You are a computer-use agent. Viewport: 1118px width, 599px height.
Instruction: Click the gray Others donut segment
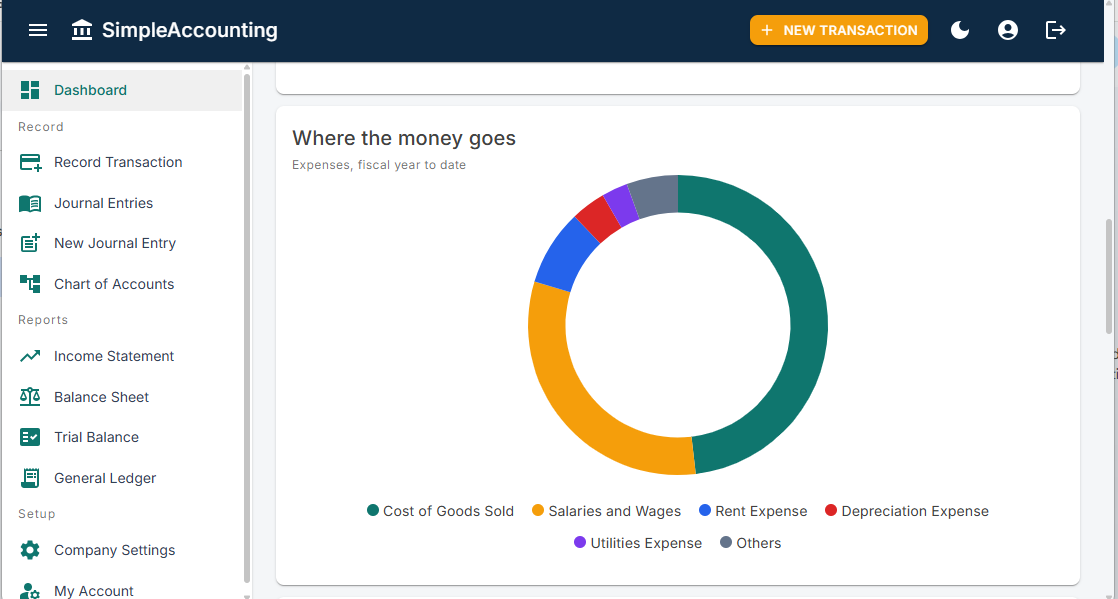click(654, 197)
